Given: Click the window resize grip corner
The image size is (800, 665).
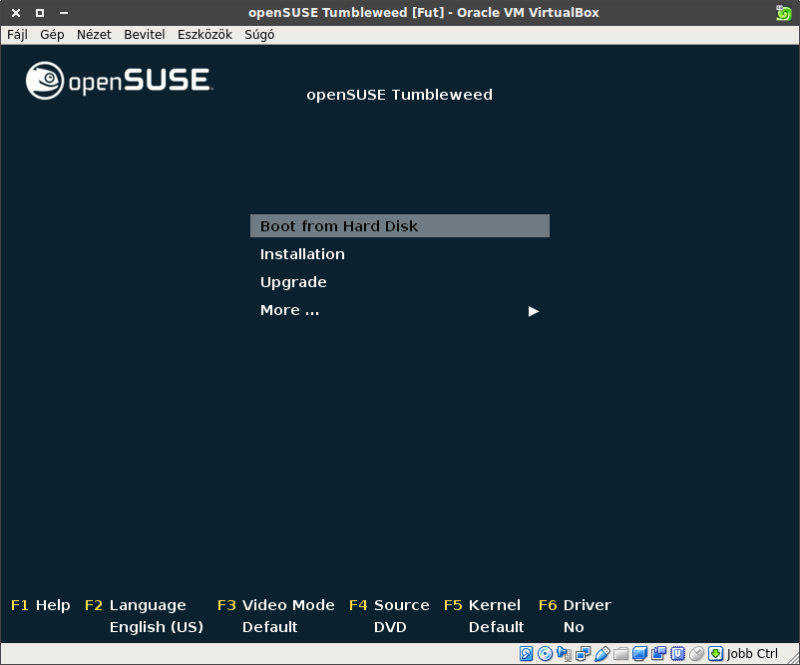Looking at the screenshot, I should coord(793,658).
